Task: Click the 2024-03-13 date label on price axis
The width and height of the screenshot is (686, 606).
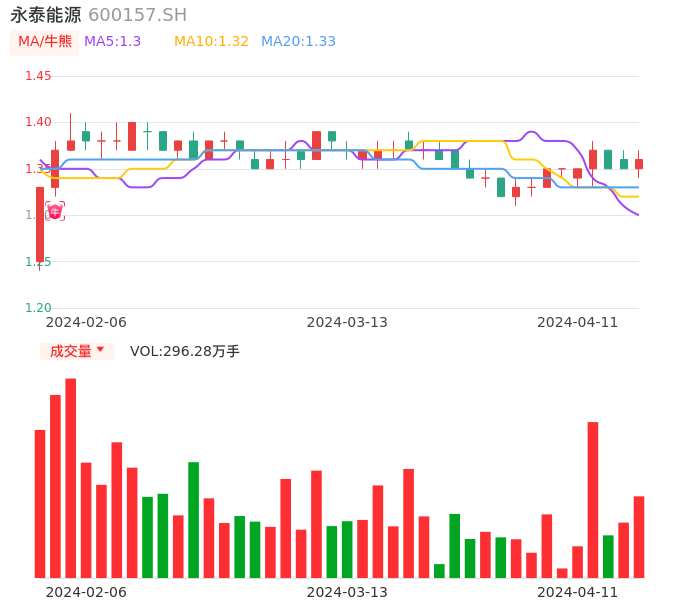Action: (x=347, y=322)
